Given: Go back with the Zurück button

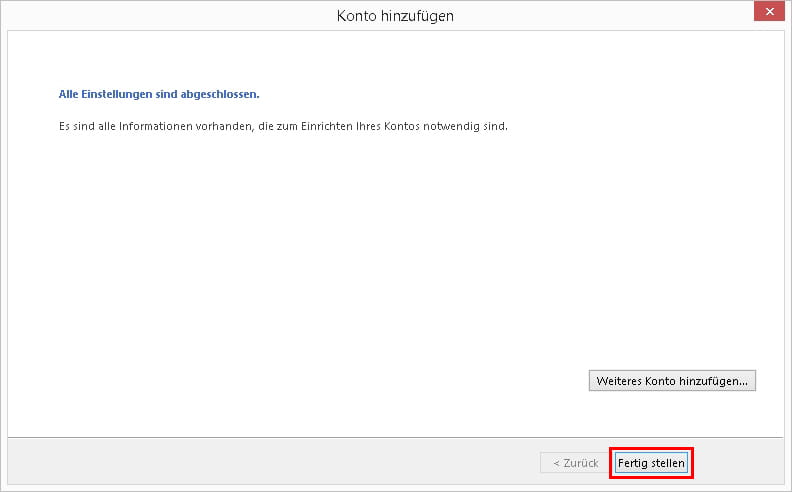Looking at the screenshot, I should tap(575, 463).
